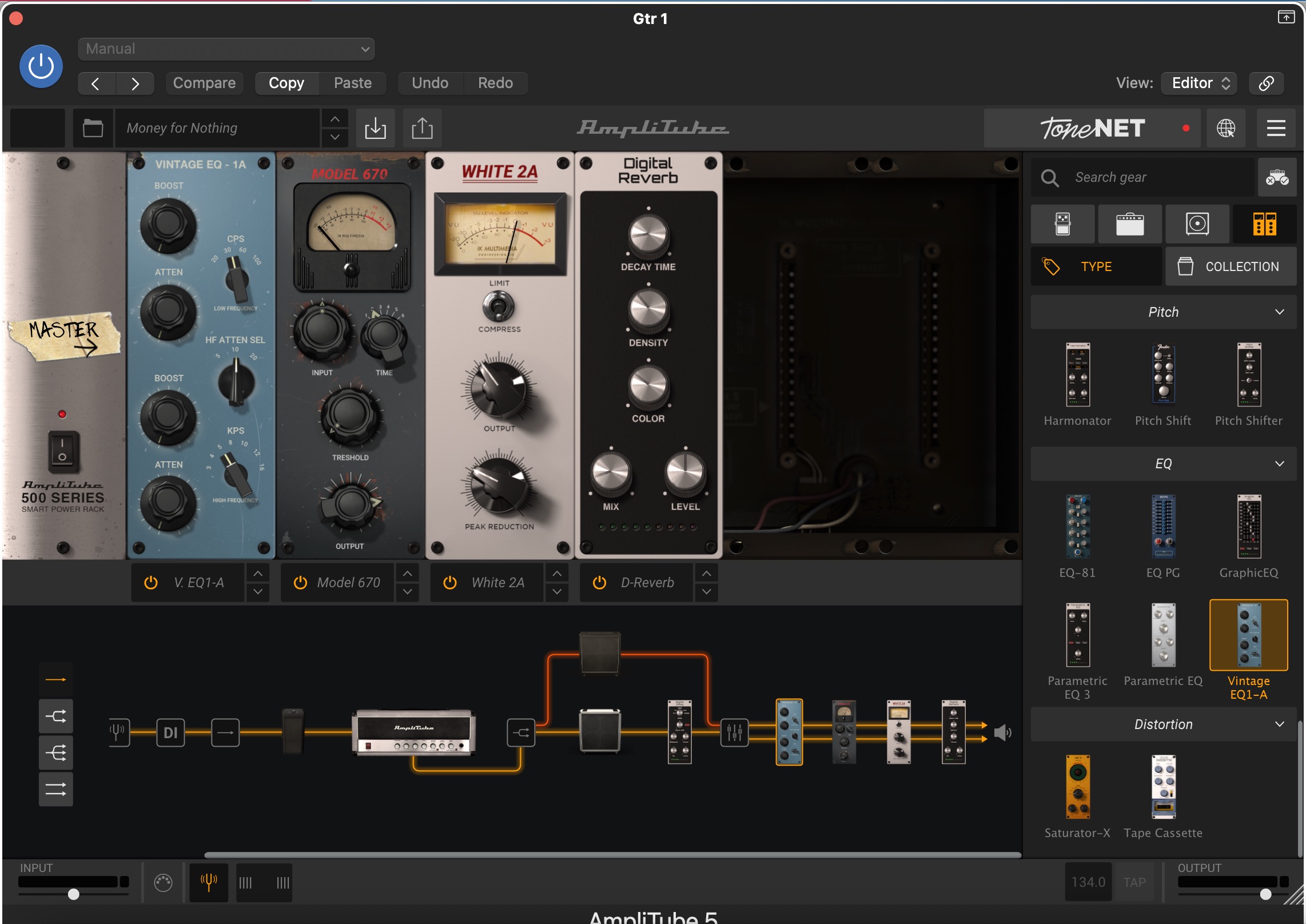This screenshot has height=924, width=1306.
Task: Select the second split routing layout icon
Action: click(x=55, y=716)
